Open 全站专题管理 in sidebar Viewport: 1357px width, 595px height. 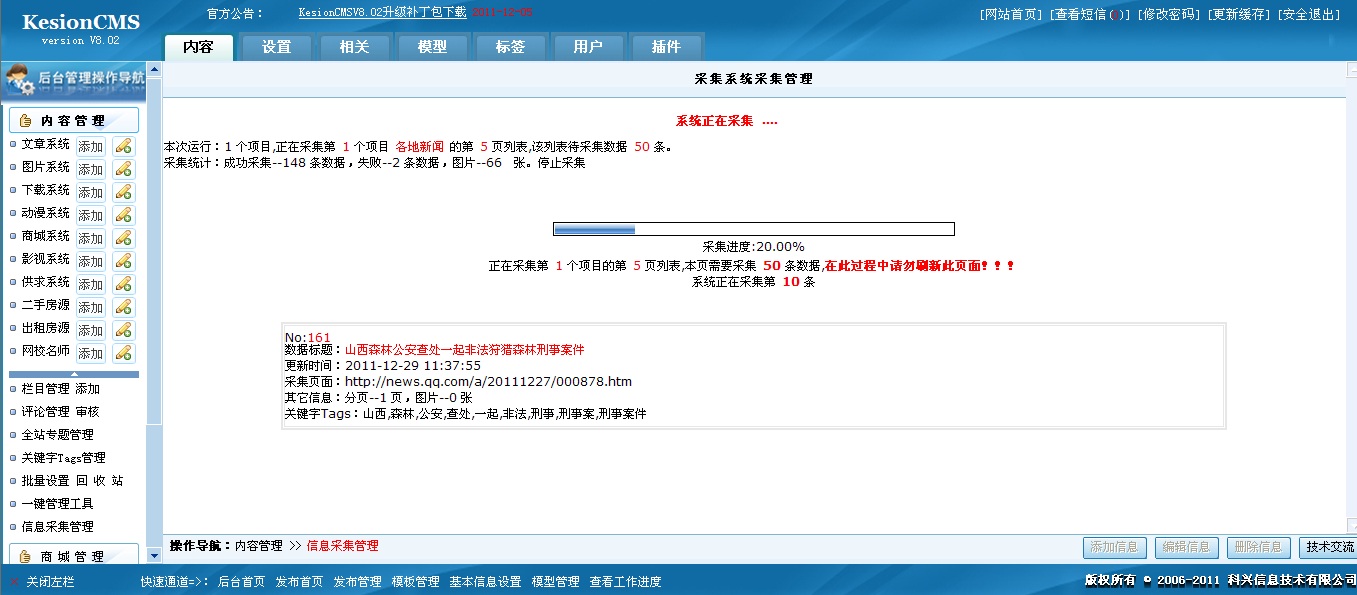[x=58, y=435]
